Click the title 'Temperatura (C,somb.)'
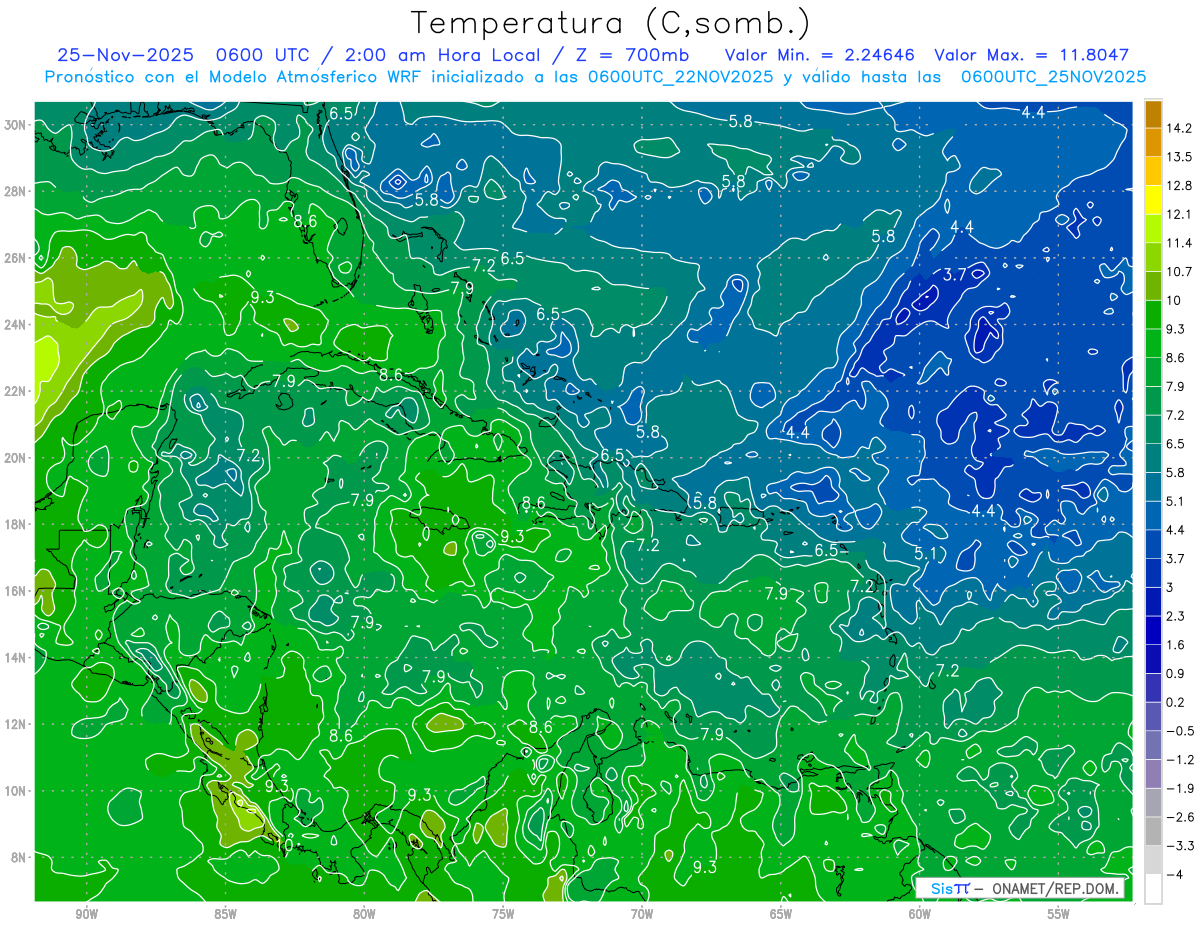The image size is (1200, 927). click(611, 22)
